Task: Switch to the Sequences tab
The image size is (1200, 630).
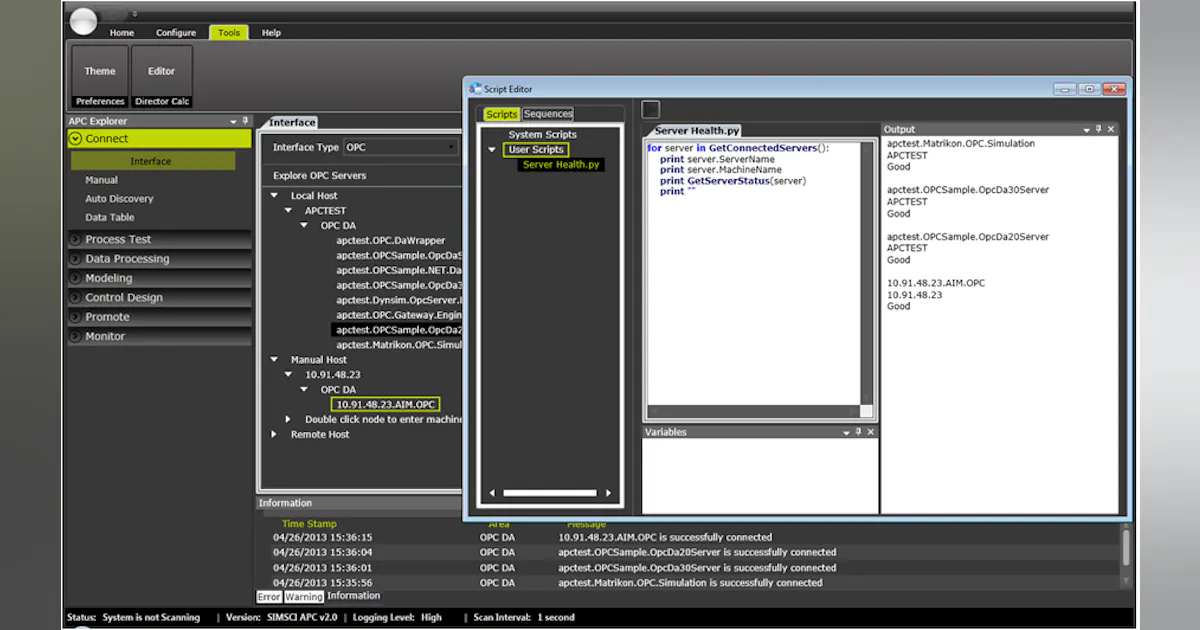Action: 548,114
